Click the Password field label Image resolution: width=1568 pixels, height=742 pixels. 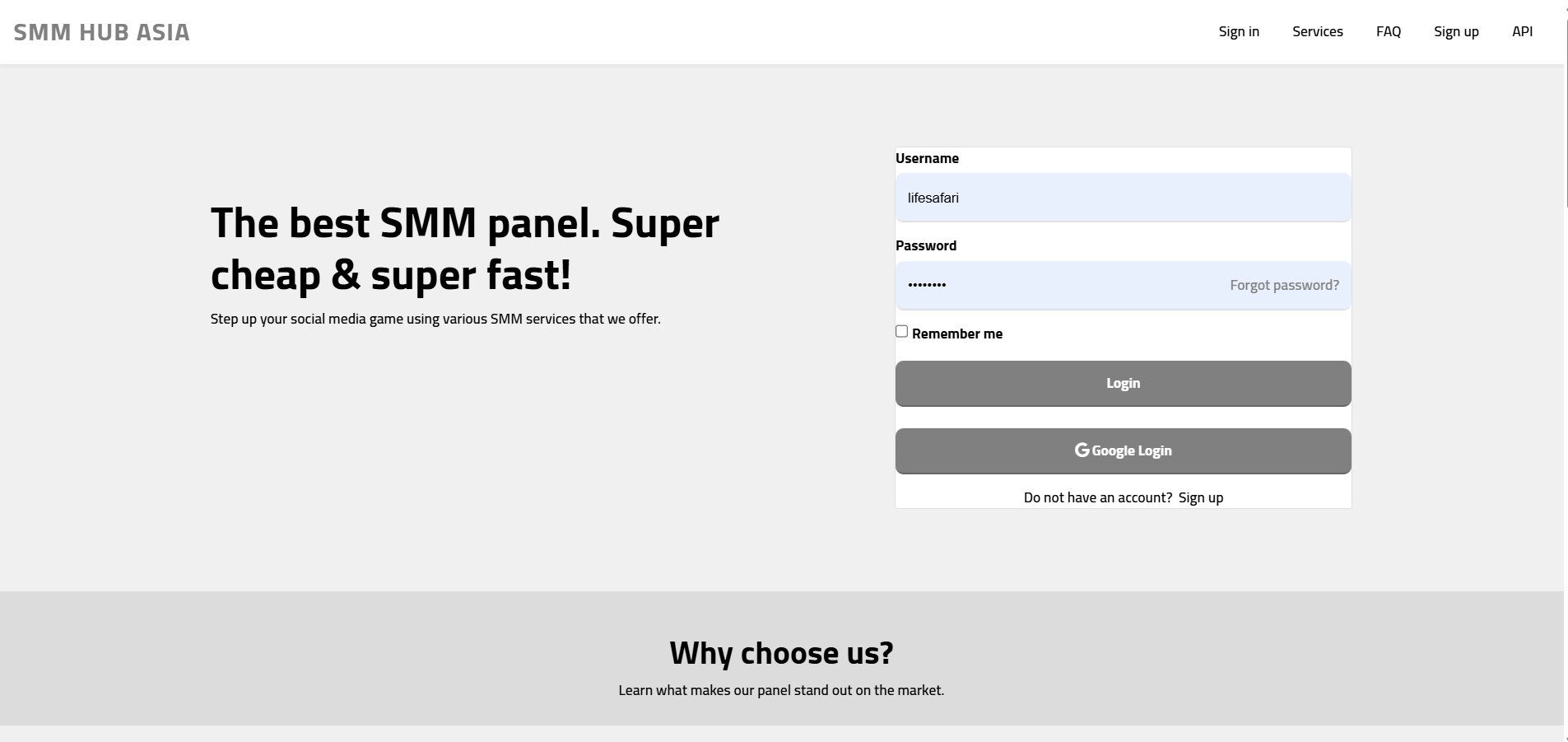coord(925,245)
